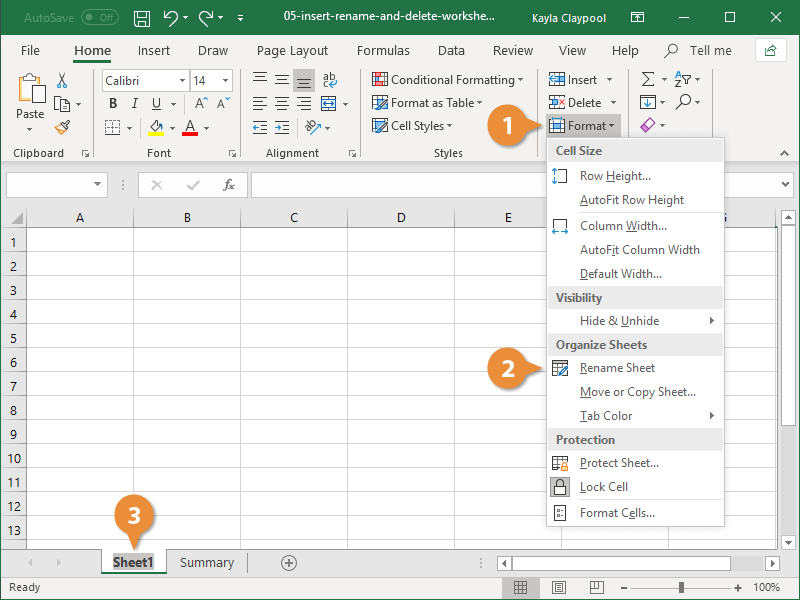Apply cell borders icon
This screenshot has width=800, height=600.
click(x=112, y=127)
